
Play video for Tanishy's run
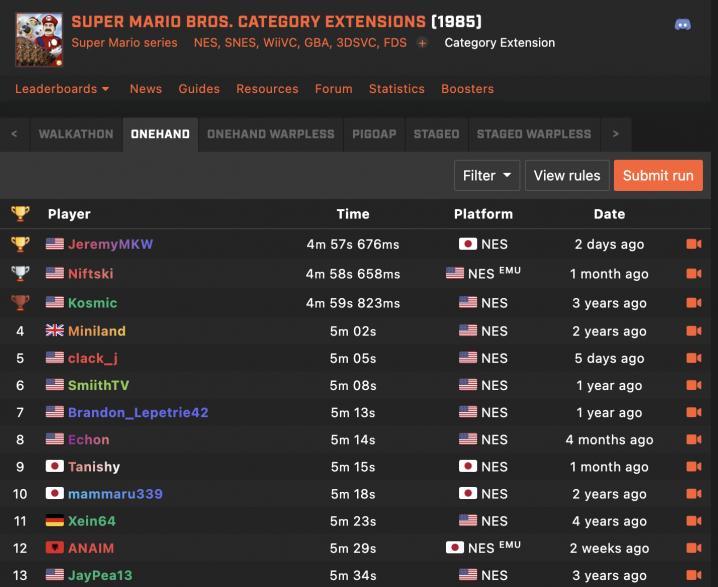click(694, 467)
